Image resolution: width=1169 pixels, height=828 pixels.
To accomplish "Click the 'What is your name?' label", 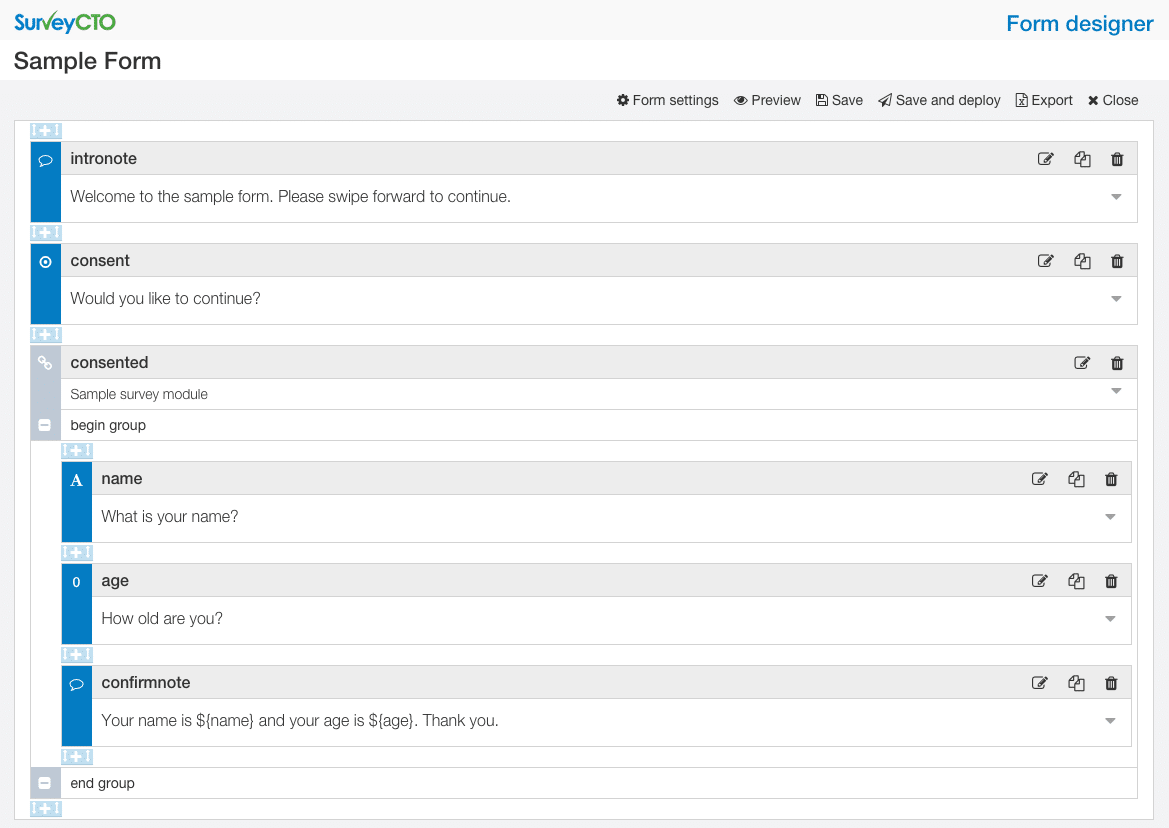I will tap(170, 517).
